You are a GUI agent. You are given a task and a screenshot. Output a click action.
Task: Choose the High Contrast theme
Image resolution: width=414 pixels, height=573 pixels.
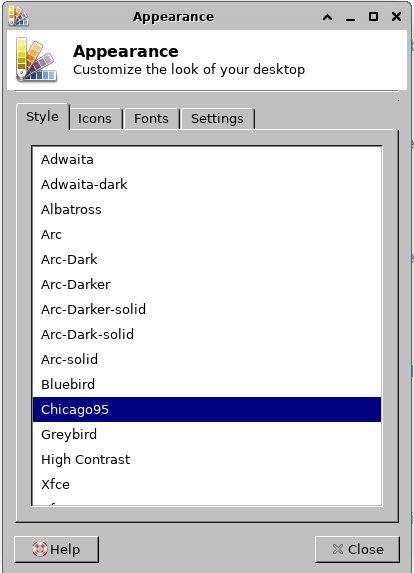coord(207,459)
